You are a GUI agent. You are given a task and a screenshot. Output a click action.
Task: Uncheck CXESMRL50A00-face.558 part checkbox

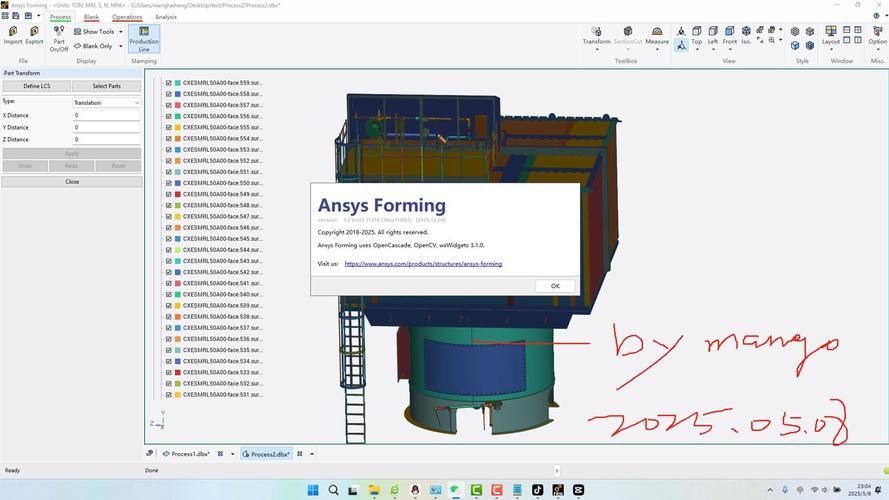click(168, 94)
